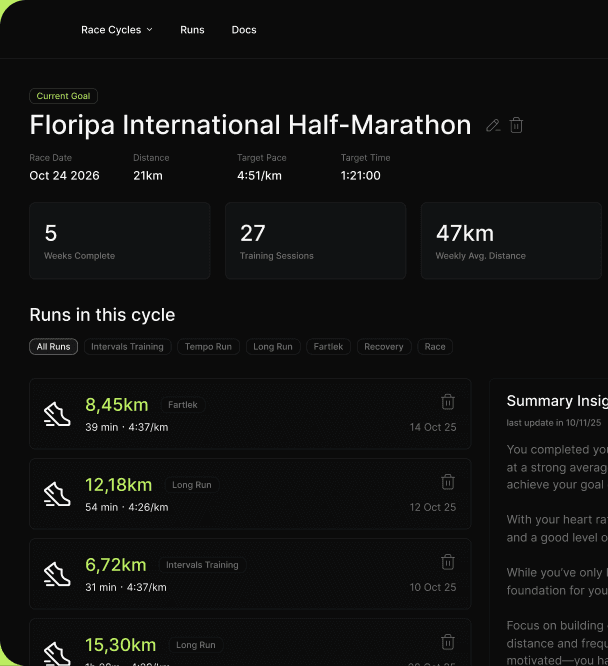This screenshot has height=666, width=608.
Task: Click the Summary Insights heading
Action: pos(557,401)
